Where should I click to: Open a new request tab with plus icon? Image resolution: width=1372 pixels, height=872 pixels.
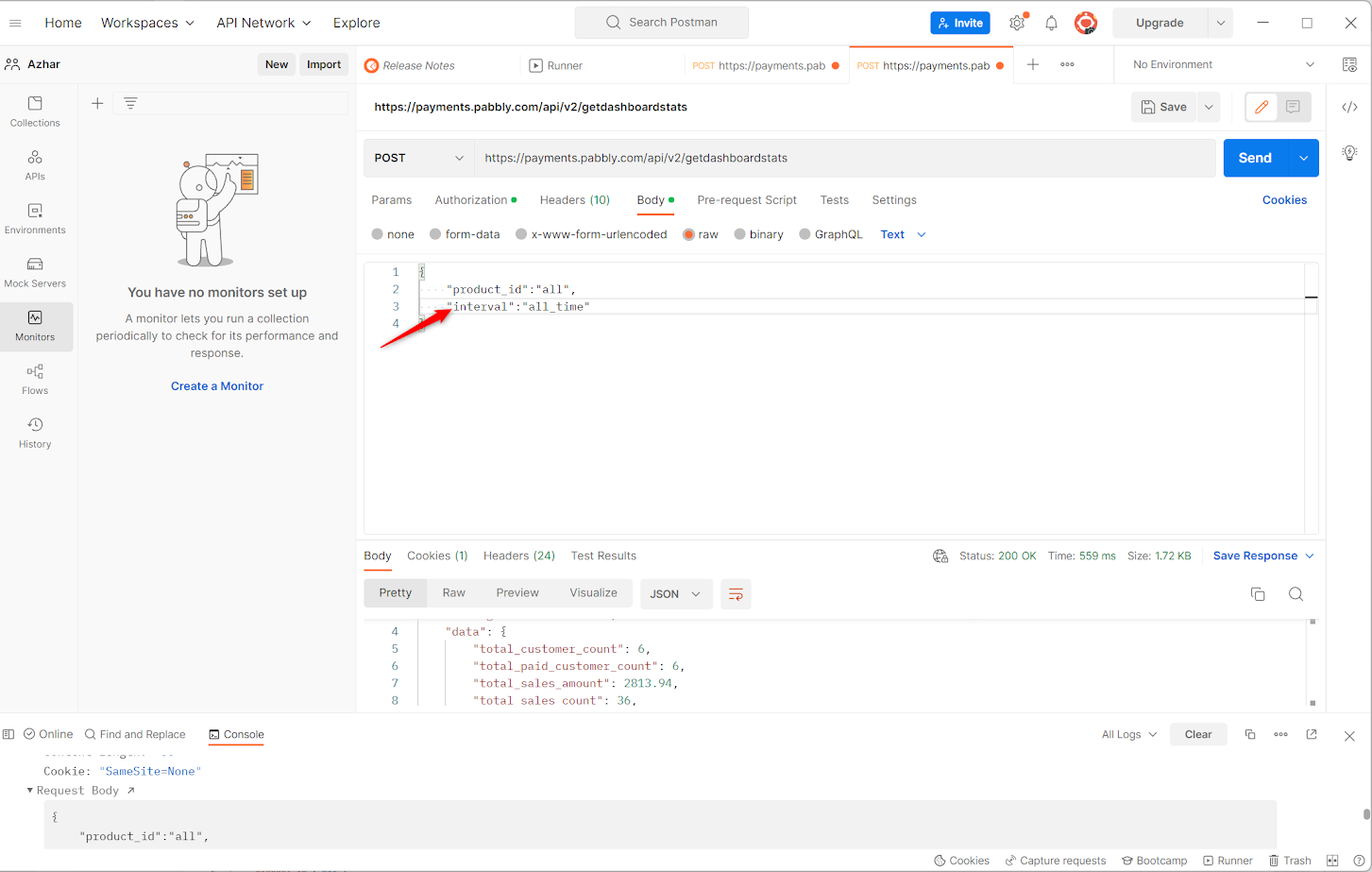click(1033, 64)
